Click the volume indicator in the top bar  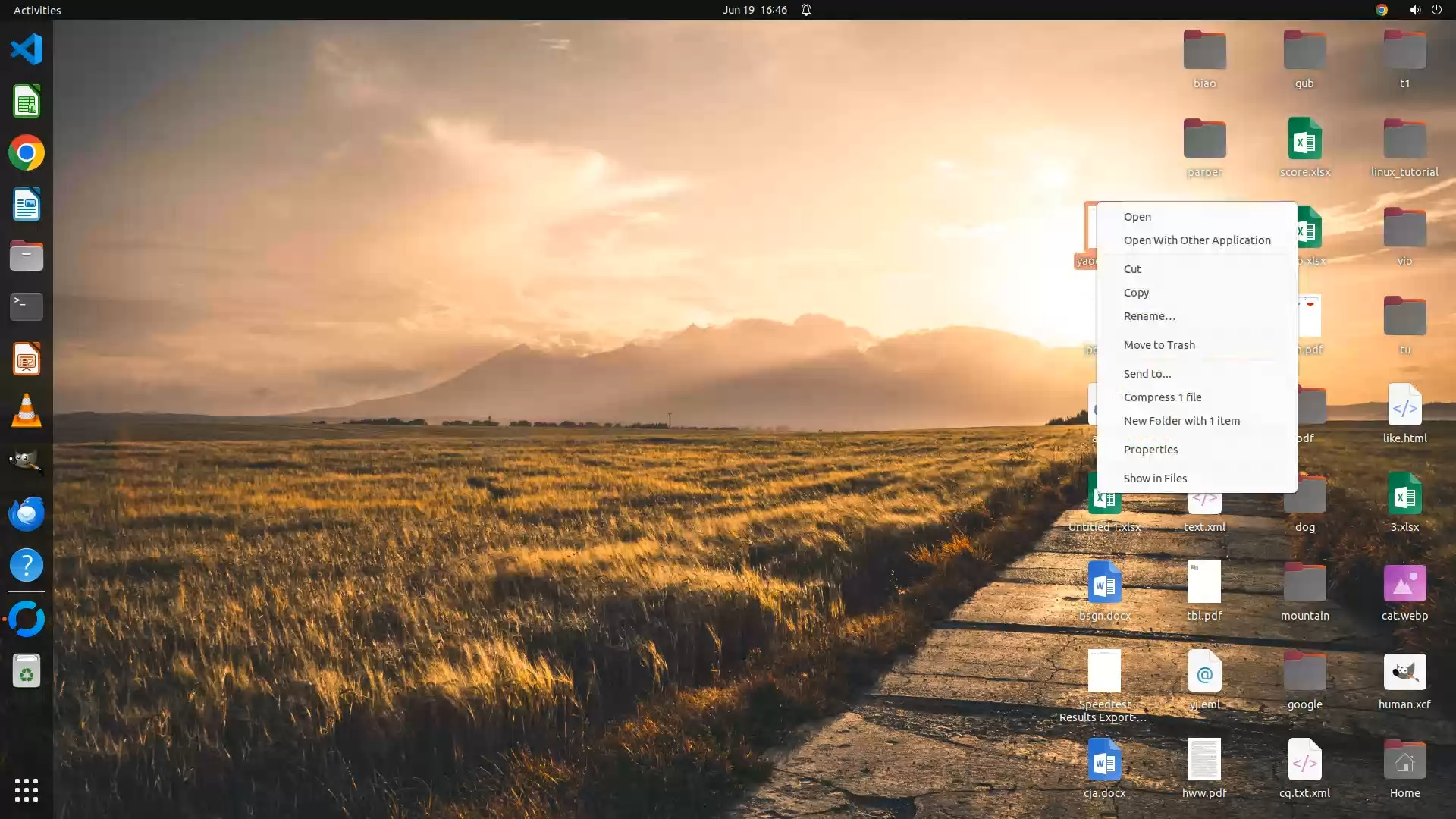pyautogui.click(x=1414, y=10)
